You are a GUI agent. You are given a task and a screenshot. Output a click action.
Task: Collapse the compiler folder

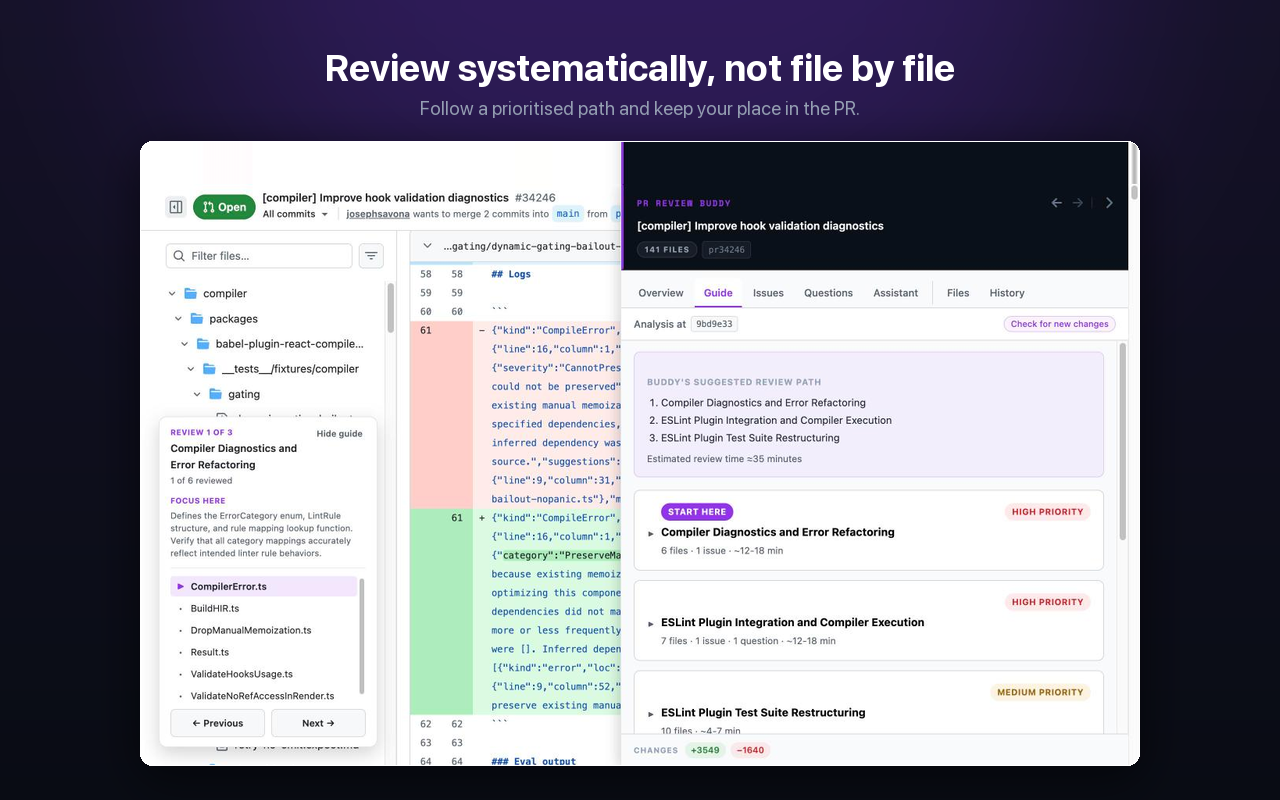pos(172,294)
